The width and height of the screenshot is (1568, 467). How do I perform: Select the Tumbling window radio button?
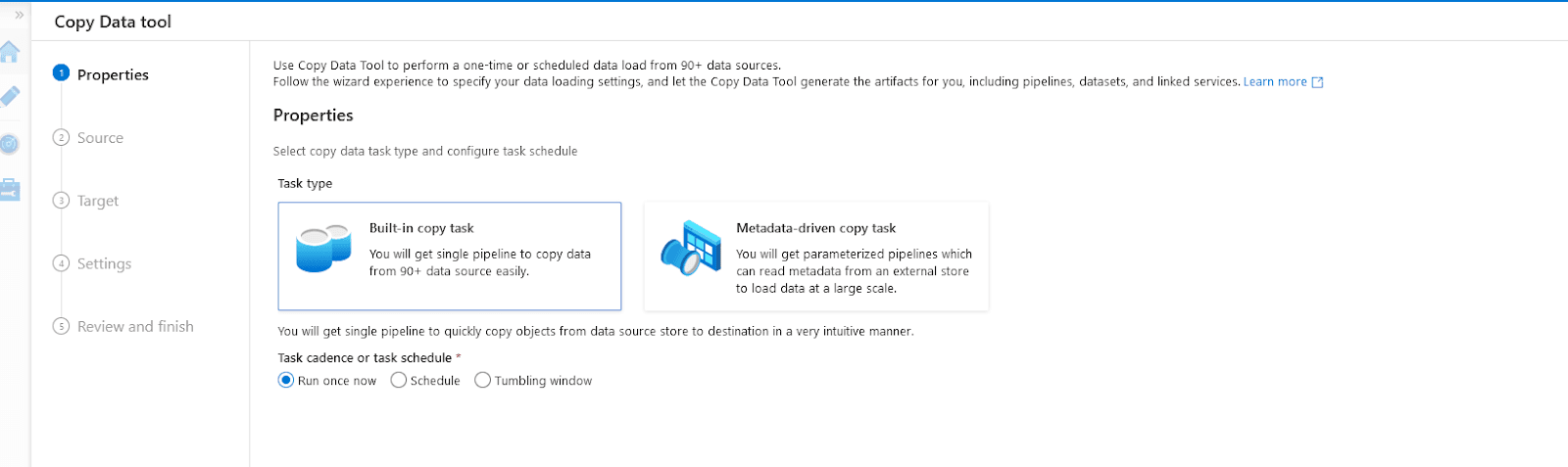pyautogui.click(x=483, y=381)
